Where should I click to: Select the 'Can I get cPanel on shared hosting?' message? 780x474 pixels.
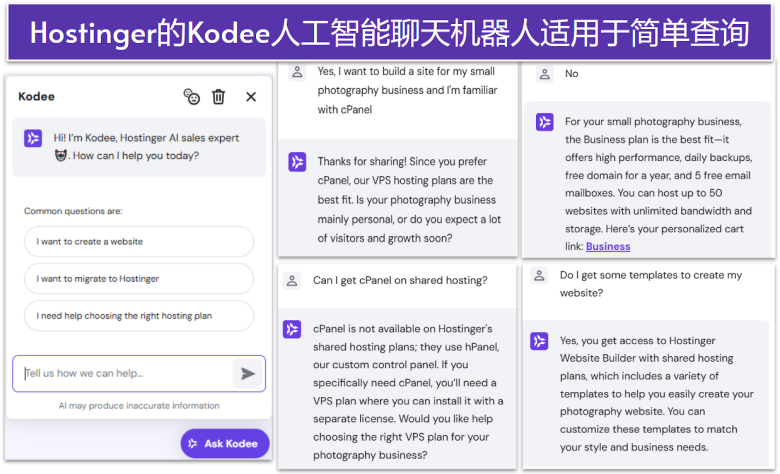pyautogui.click(x=400, y=281)
